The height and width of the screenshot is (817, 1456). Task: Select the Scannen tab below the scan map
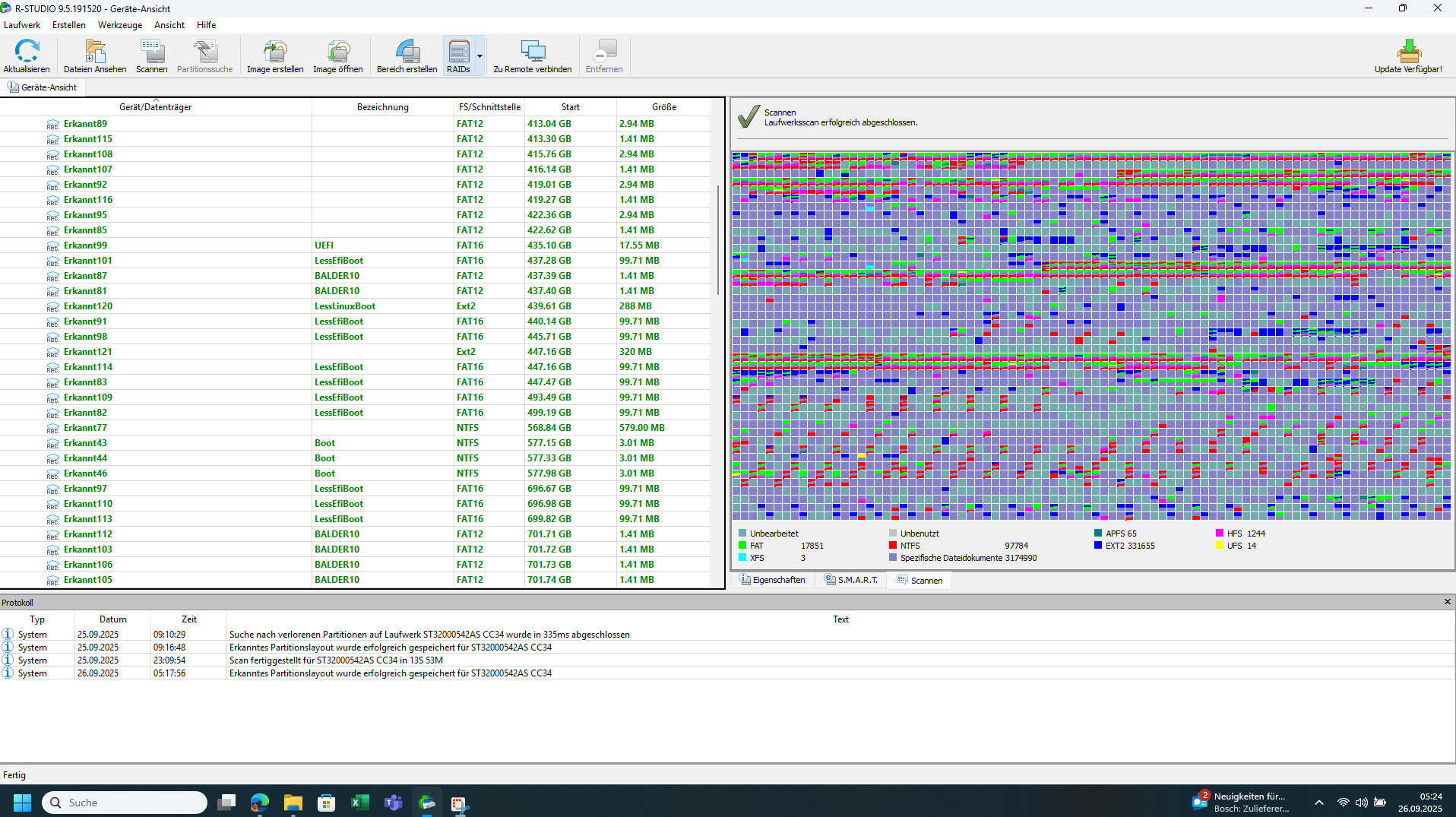pos(919,580)
